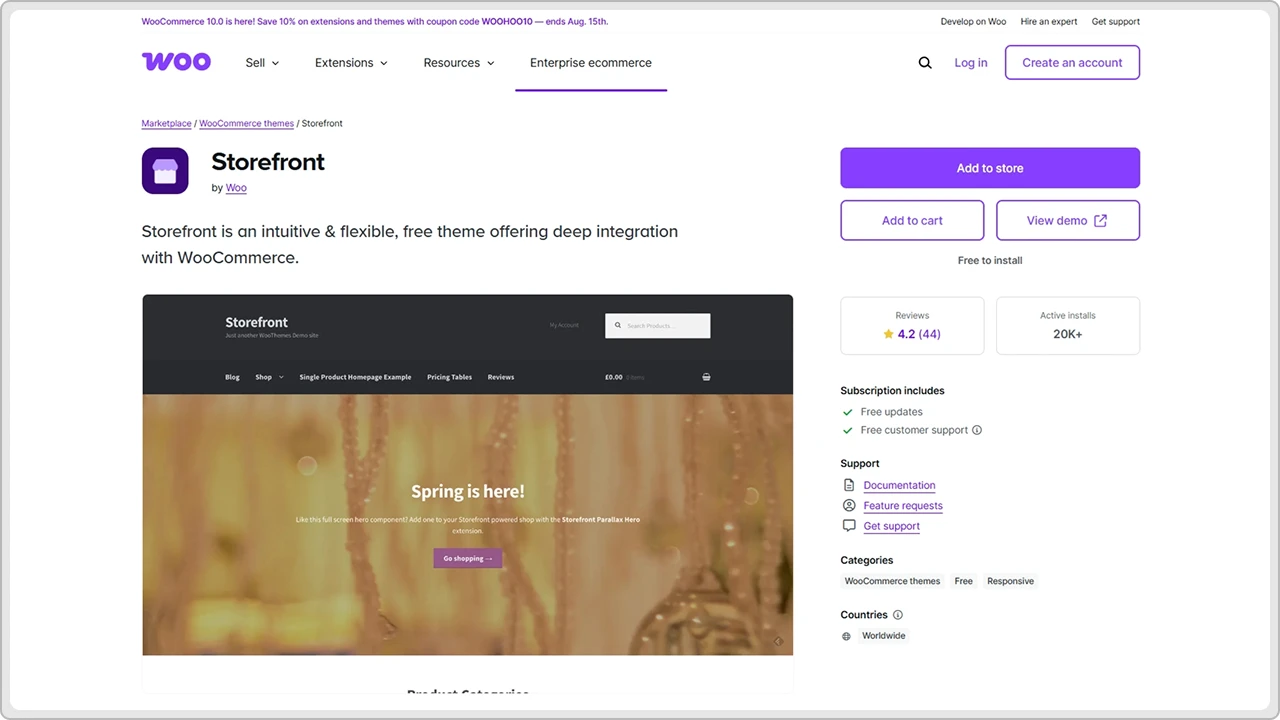Screen dimensions: 1280x720
Task: Click info icon beside Free customer support
Action: (977, 430)
